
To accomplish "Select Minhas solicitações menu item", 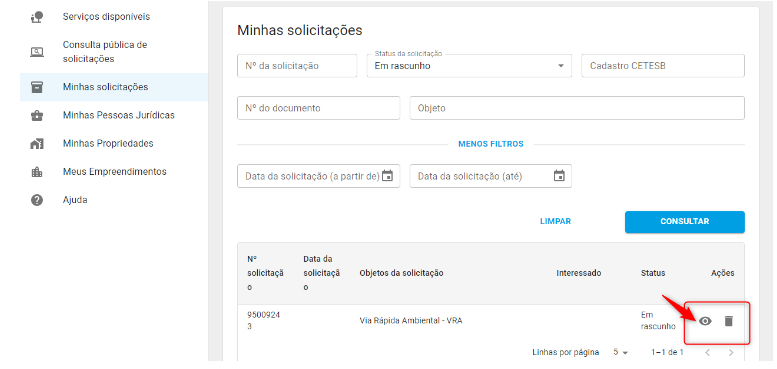I will [x=114, y=87].
